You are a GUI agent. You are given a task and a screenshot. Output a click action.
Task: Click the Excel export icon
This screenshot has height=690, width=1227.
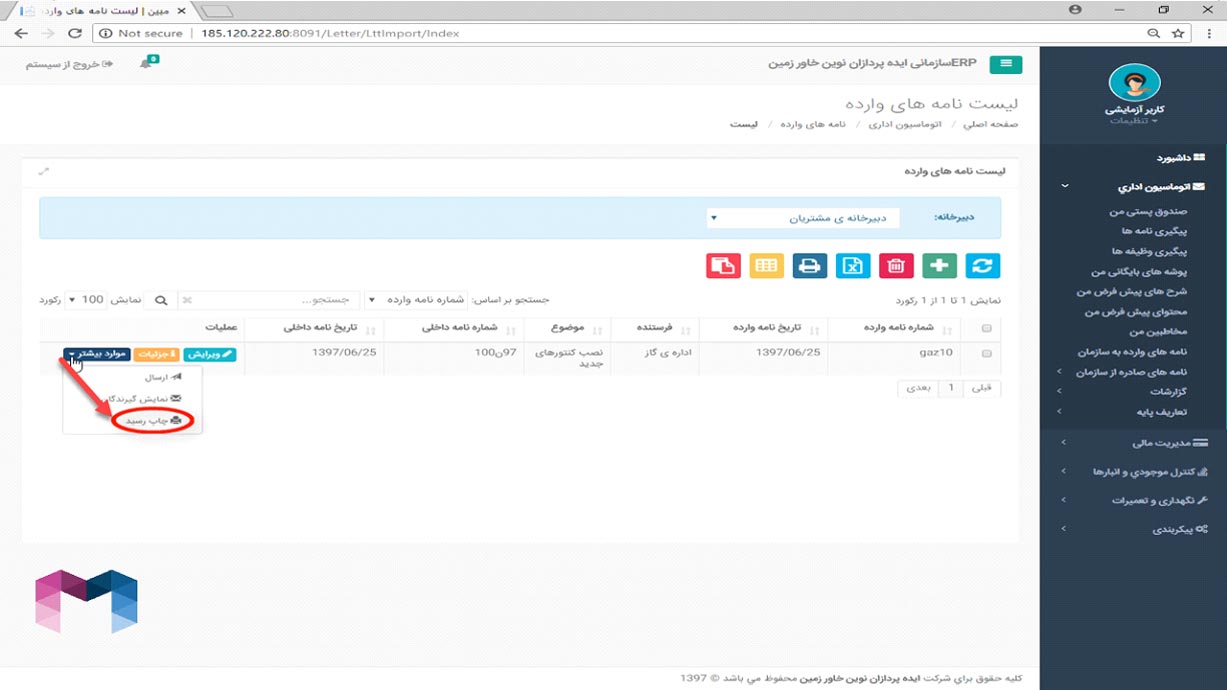pyautogui.click(x=853, y=266)
